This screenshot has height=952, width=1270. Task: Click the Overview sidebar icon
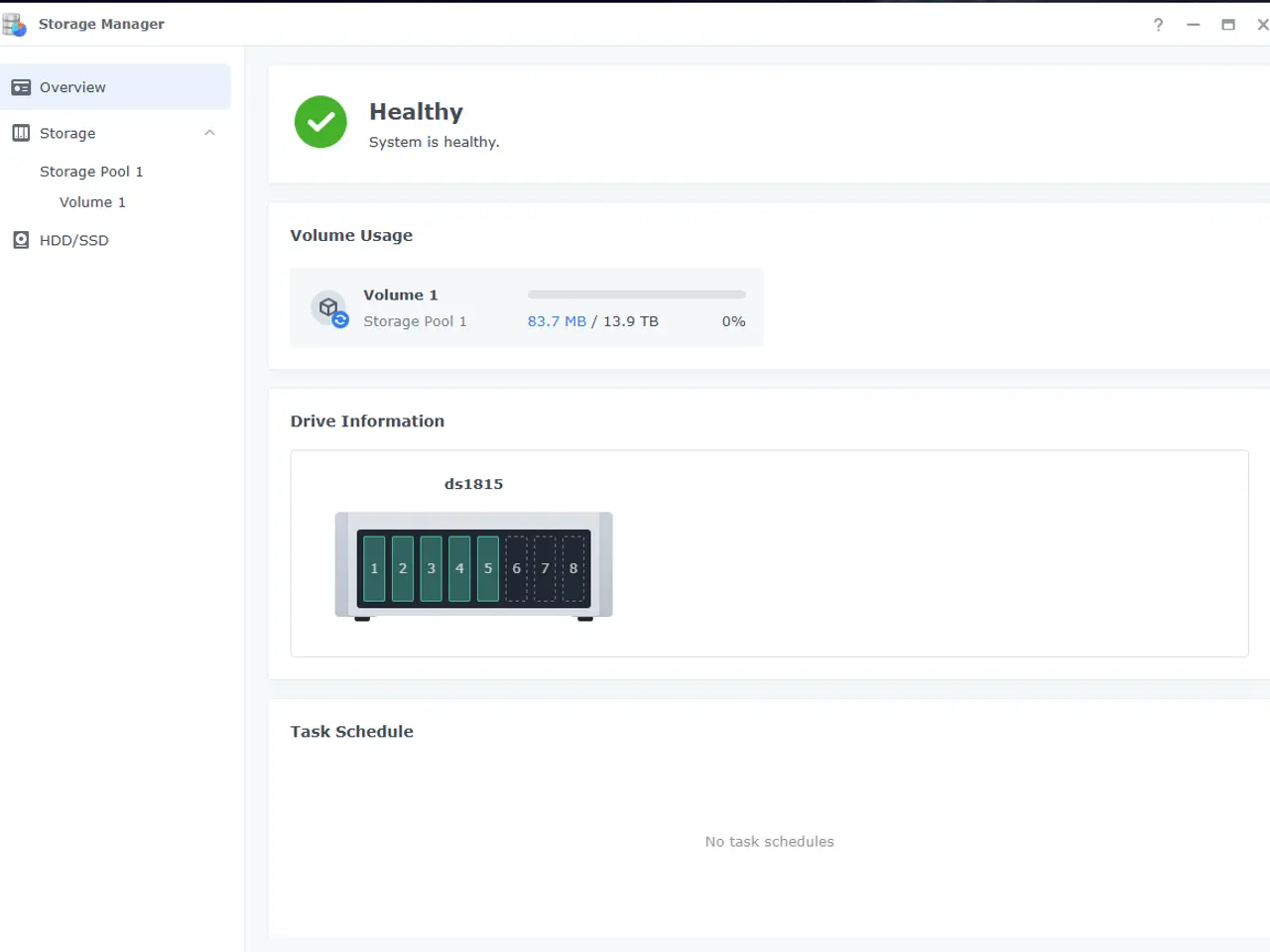pos(21,87)
